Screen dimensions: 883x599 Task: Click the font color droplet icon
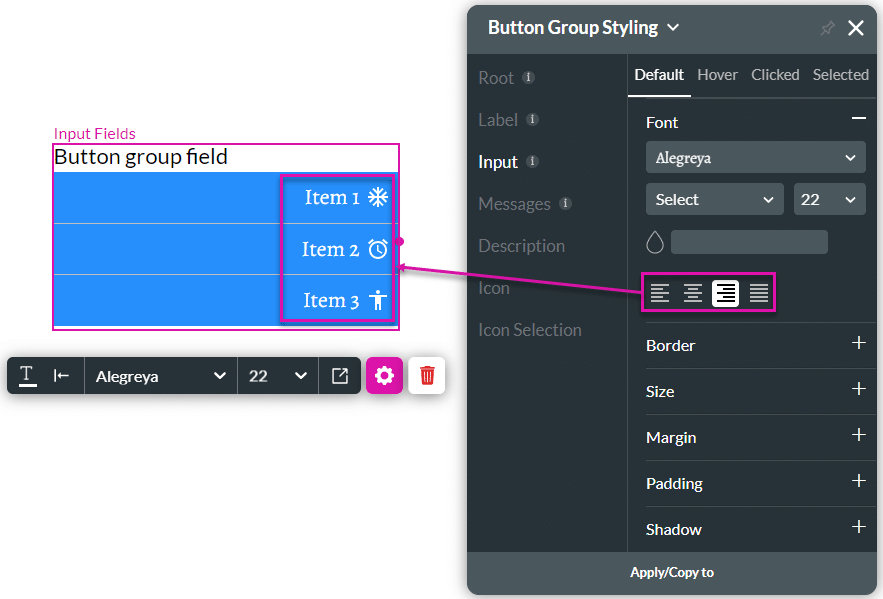pyautogui.click(x=655, y=242)
